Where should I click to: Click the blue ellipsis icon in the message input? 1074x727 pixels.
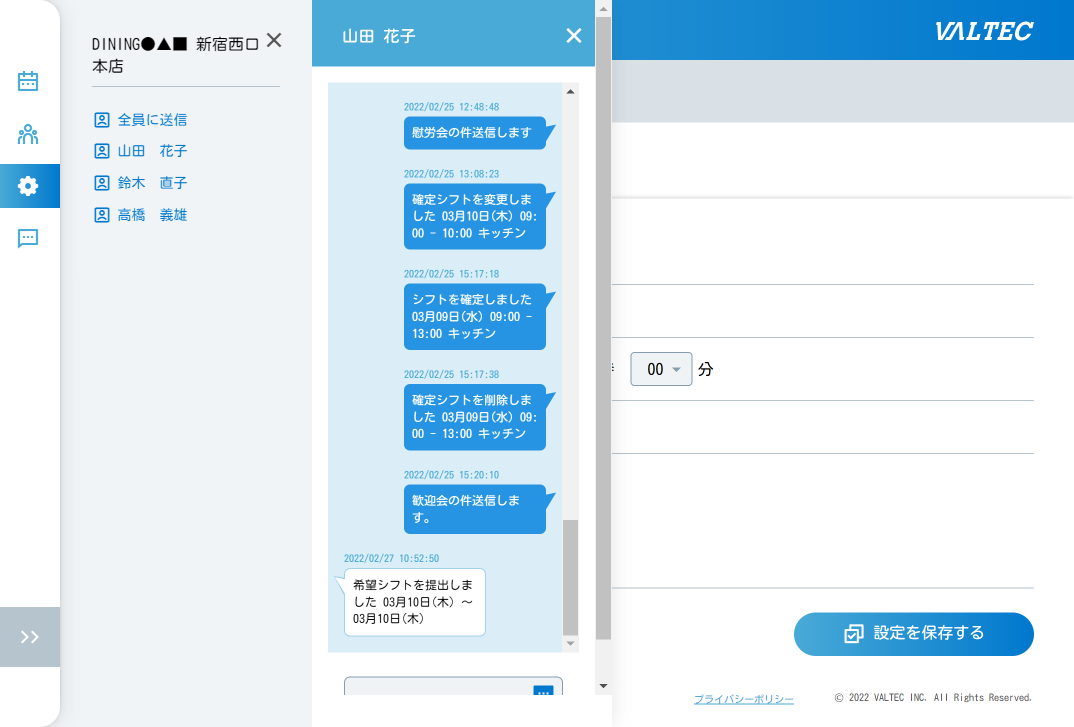(x=541, y=692)
